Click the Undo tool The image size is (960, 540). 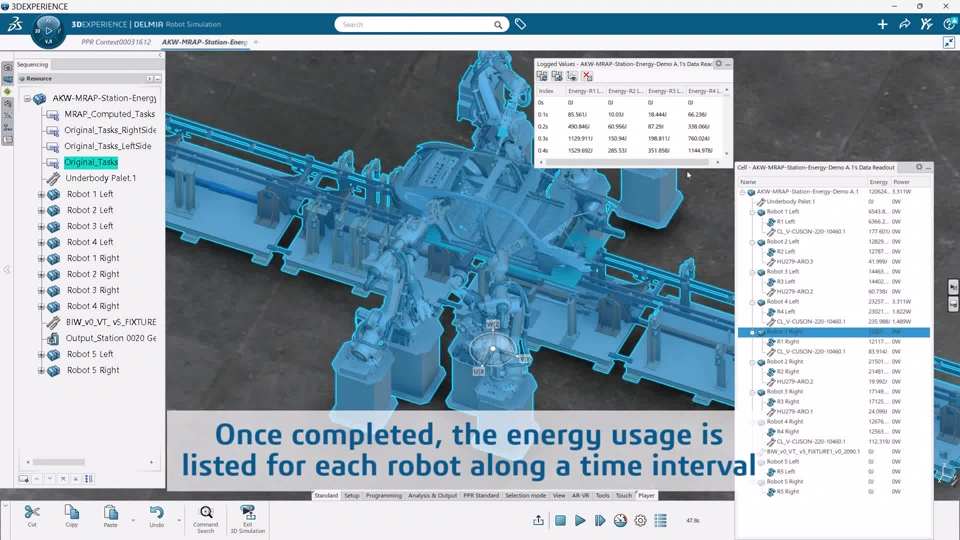(157, 516)
